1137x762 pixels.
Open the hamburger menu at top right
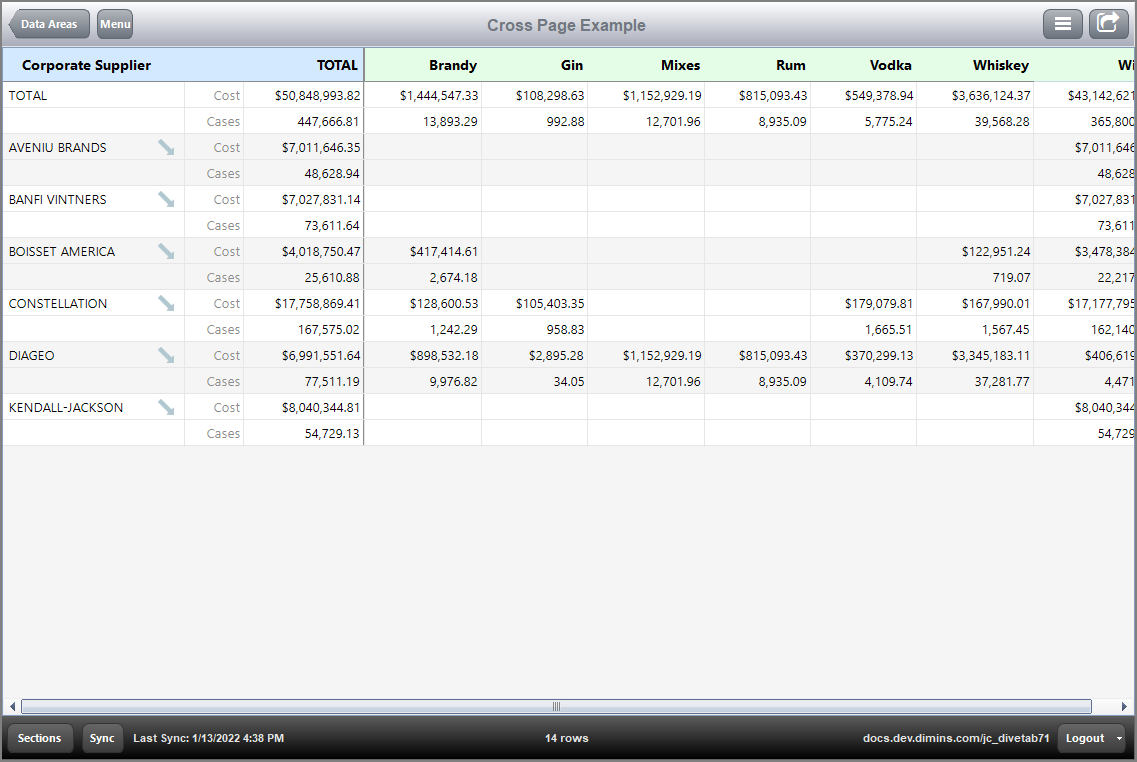tap(1062, 24)
